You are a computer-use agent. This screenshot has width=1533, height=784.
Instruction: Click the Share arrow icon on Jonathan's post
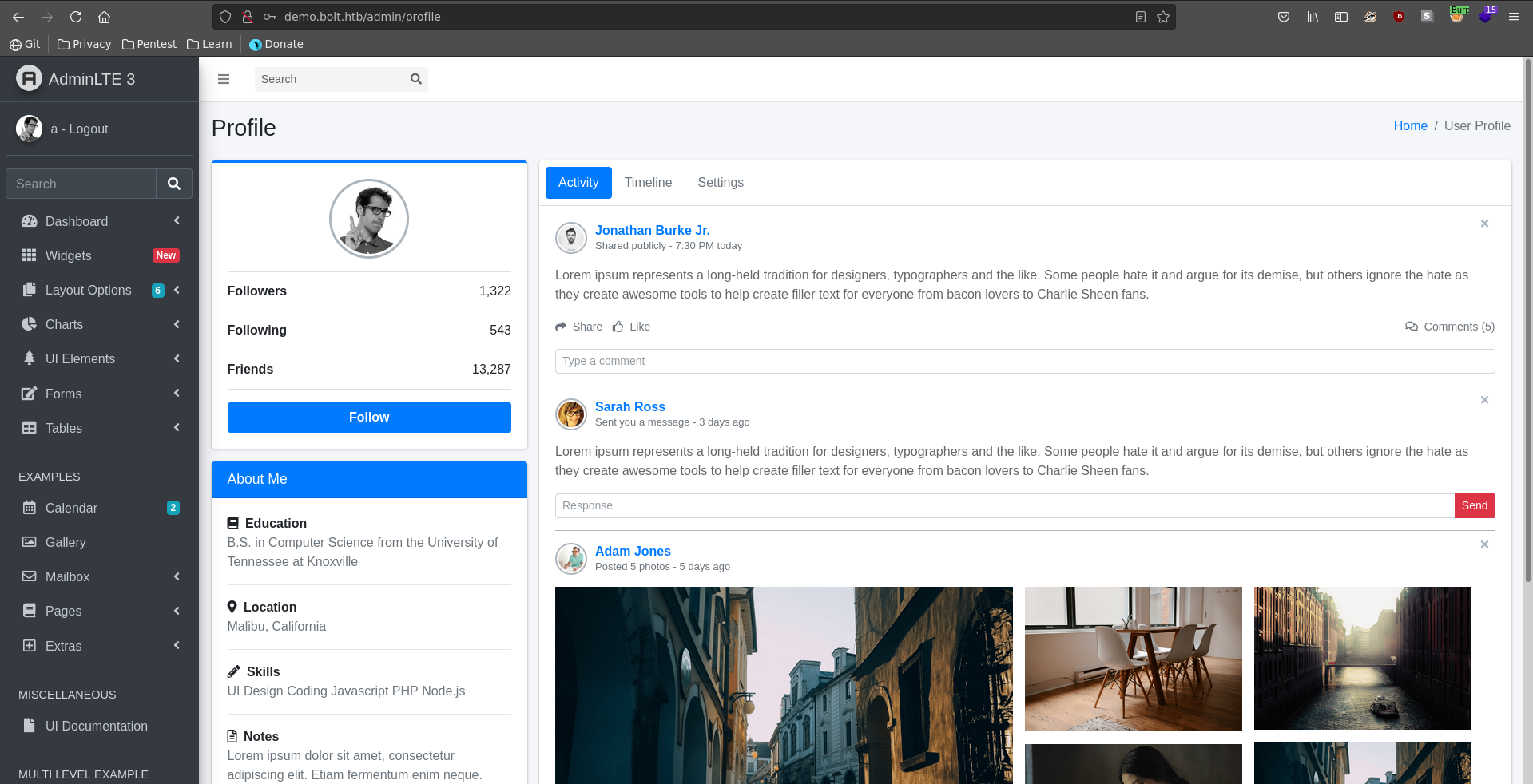561,327
